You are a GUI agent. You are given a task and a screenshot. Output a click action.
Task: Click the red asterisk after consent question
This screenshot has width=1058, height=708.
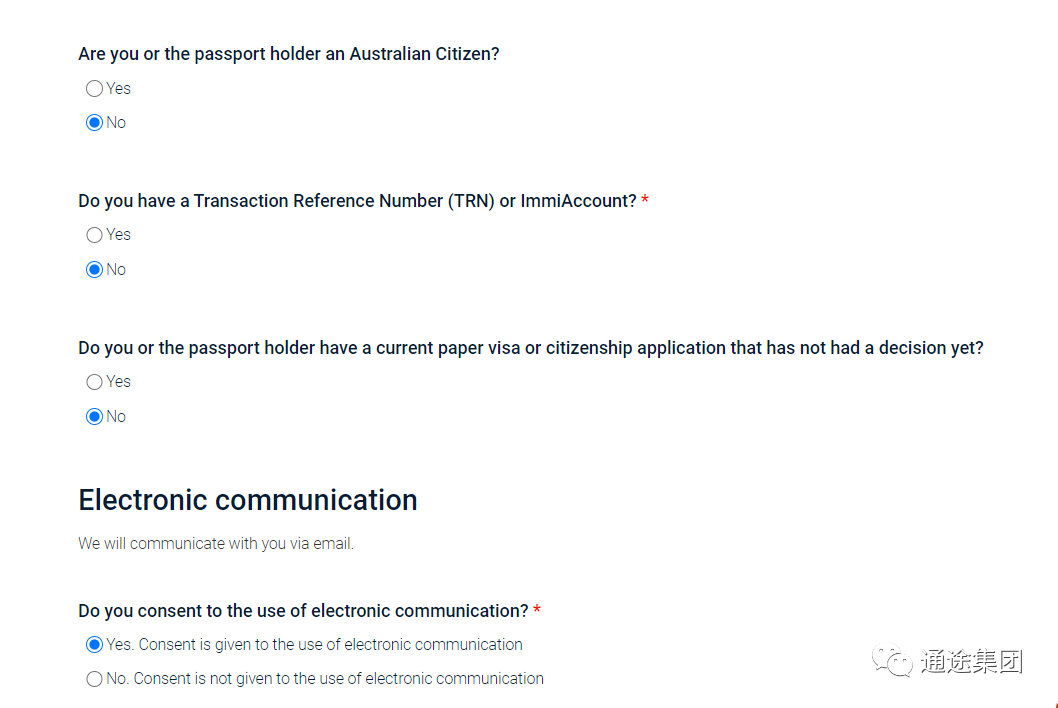pyautogui.click(x=537, y=610)
